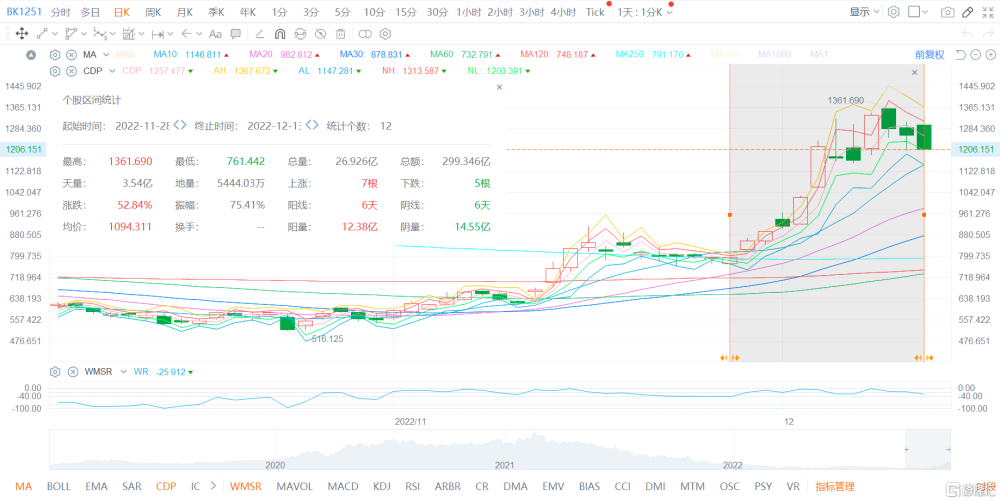Viewport: 1000px width, 501px height.
Task: Delete drawings with the trash icon
Action: pos(341,34)
